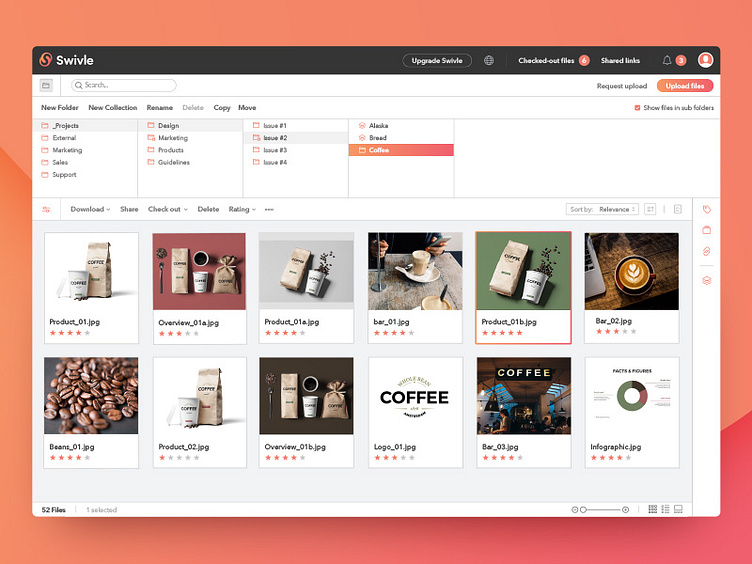
Task: Open notifications bell icon
Action: pyautogui.click(x=667, y=60)
